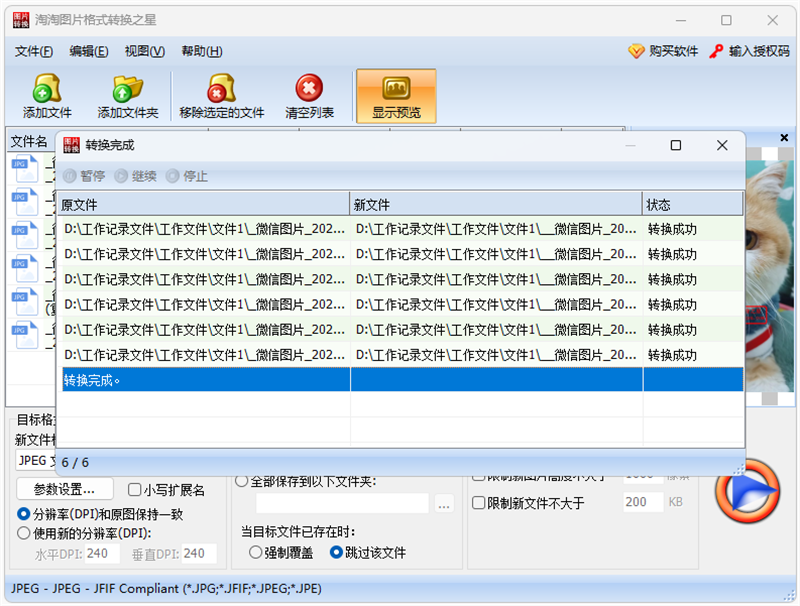The image size is (800, 606).
Task: Select the 跳过该文件 radio button
Action: pyautogui.click(x=336, y=552)
